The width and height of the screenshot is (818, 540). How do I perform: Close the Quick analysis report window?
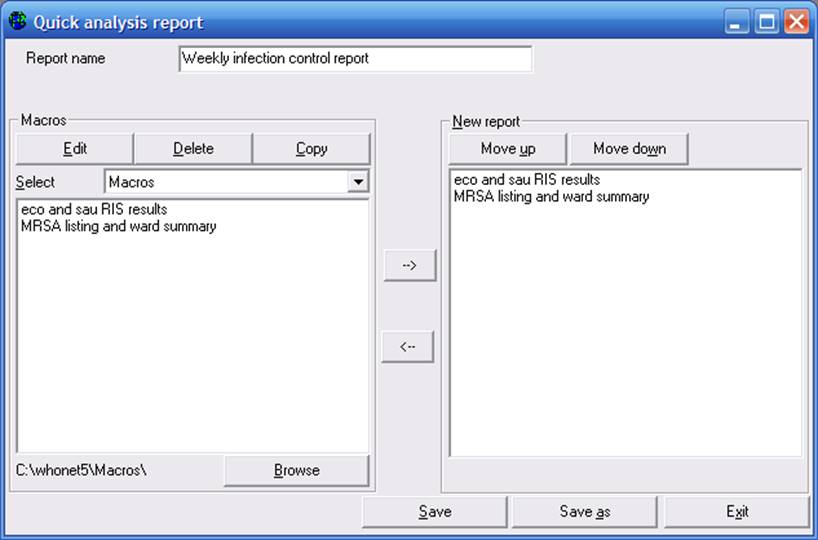[x=797, y=22]
